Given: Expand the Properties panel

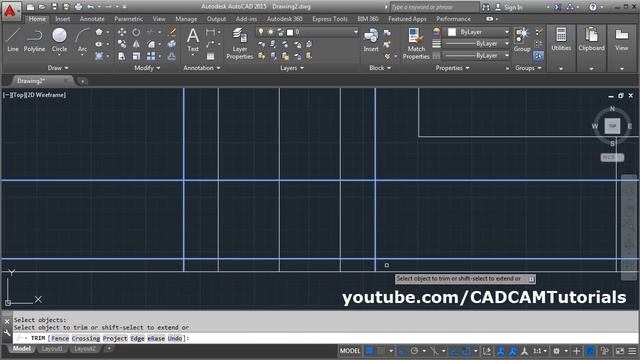Looking at the screenshot, I should coord(452,68).
